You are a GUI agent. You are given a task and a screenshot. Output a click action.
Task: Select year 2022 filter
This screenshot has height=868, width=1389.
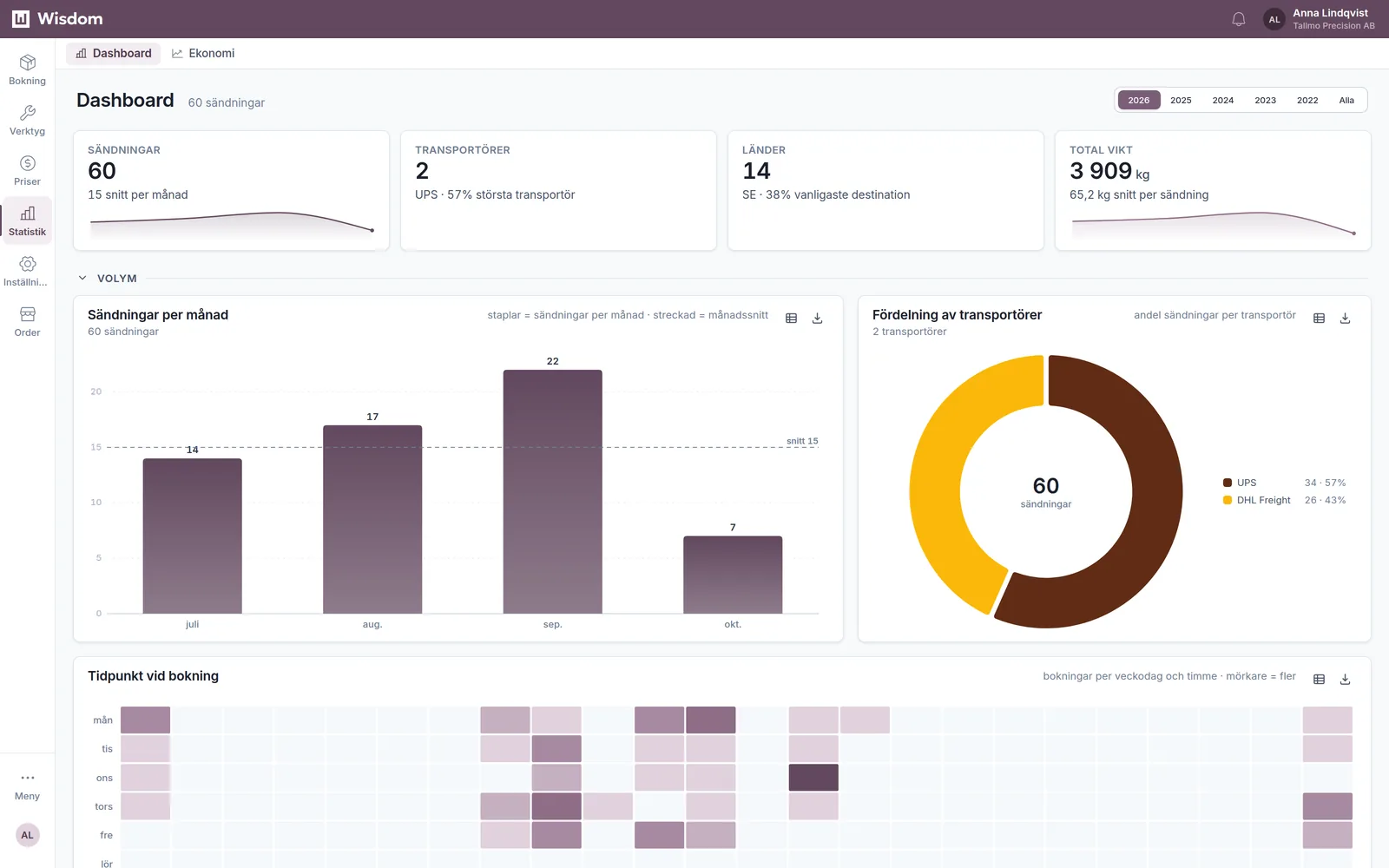click(1307, 101)
